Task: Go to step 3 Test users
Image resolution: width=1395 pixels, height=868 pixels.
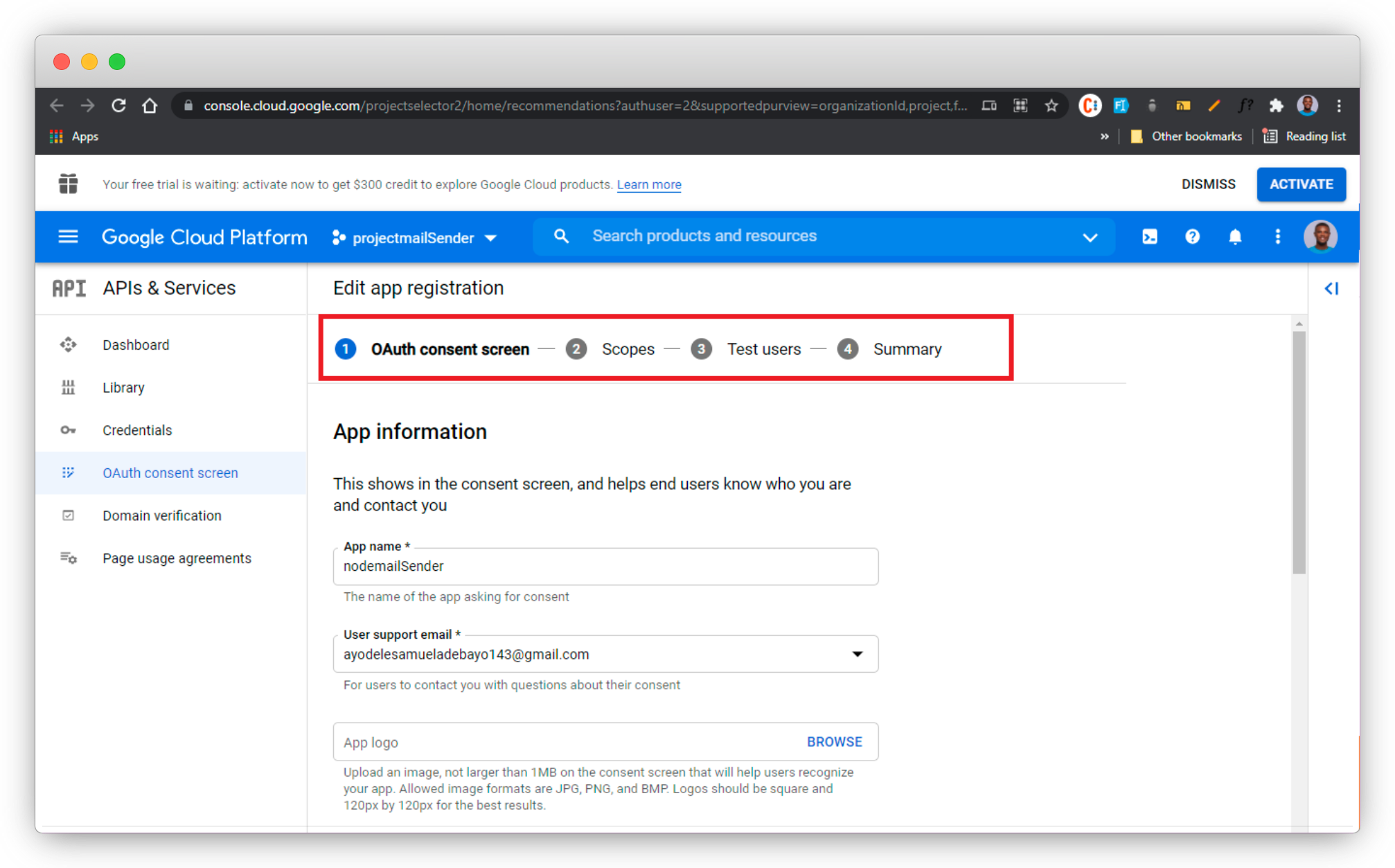Action: [x=745, y=349]
